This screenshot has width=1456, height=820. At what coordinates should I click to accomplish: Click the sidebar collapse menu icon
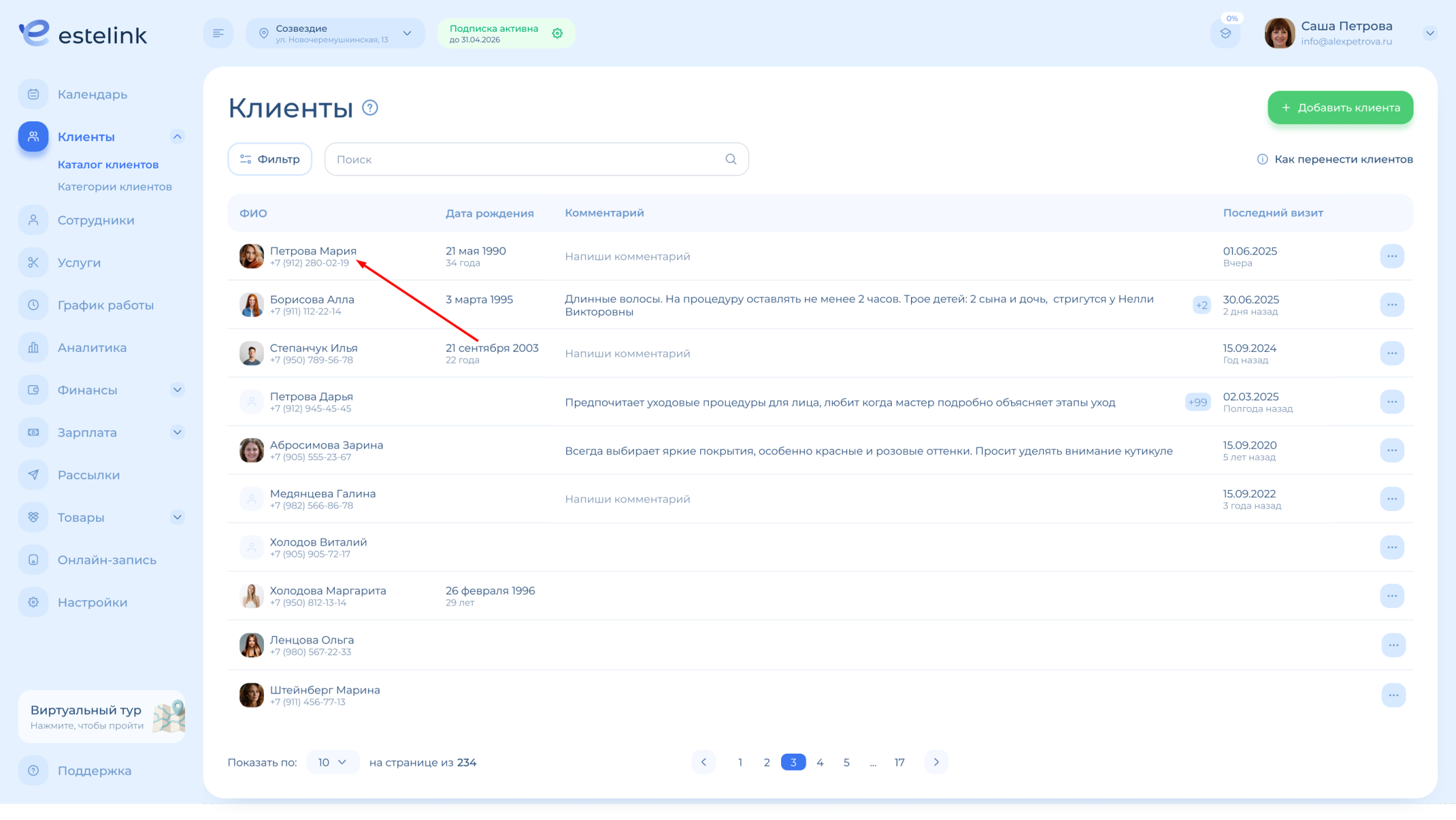(218, 33)
